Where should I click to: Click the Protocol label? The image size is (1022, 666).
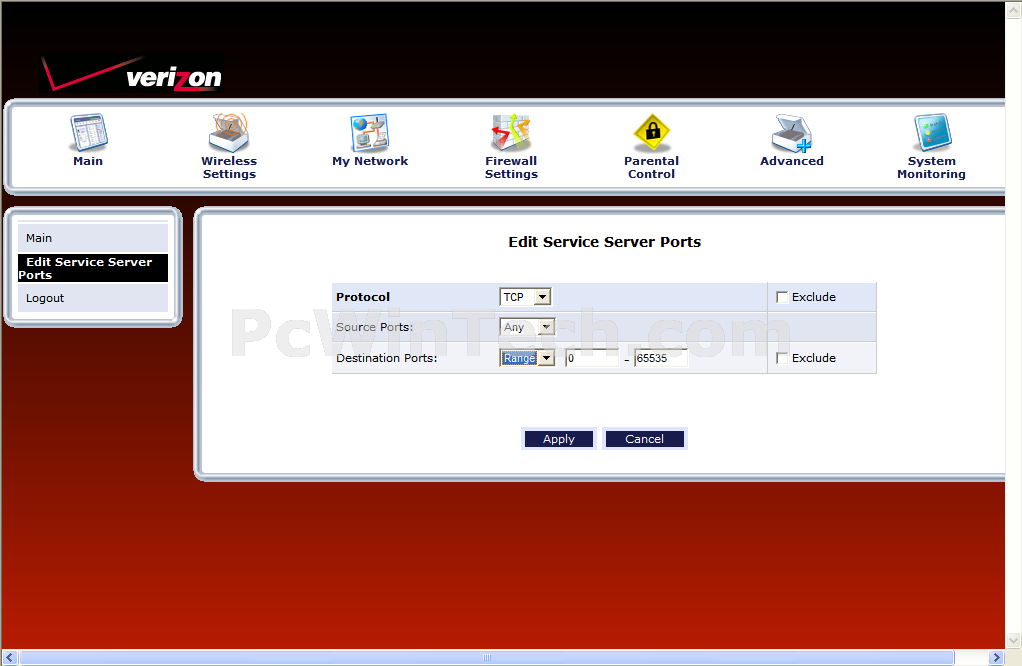363,297
